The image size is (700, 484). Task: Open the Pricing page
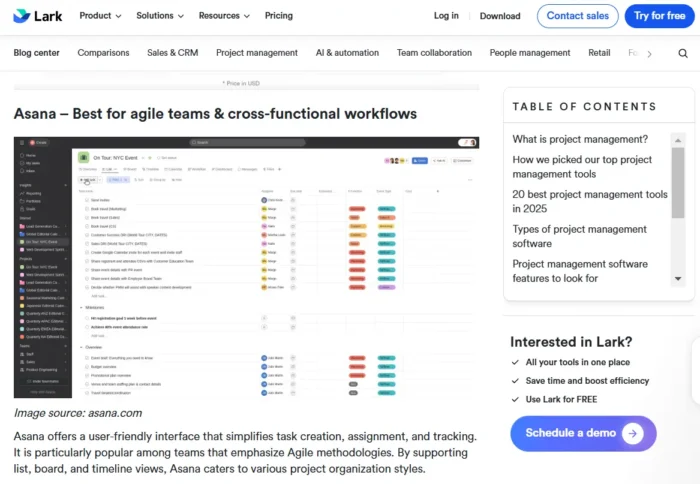coord(279,16)
